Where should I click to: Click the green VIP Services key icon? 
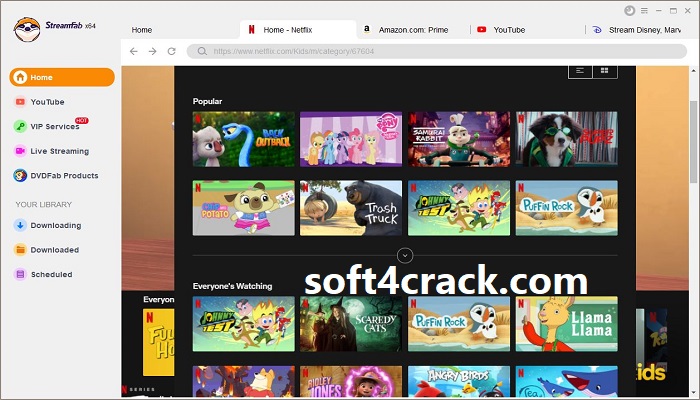(x=20, y=126)
